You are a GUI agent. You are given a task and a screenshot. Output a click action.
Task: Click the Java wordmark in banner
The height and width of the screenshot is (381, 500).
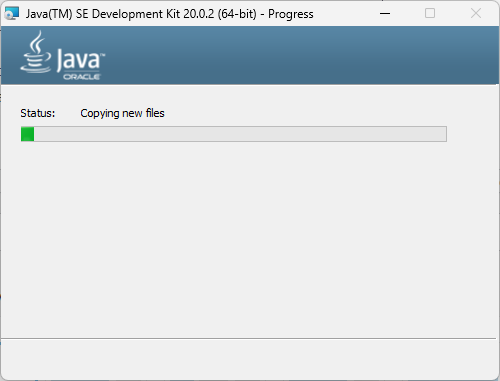coord(78,60)
